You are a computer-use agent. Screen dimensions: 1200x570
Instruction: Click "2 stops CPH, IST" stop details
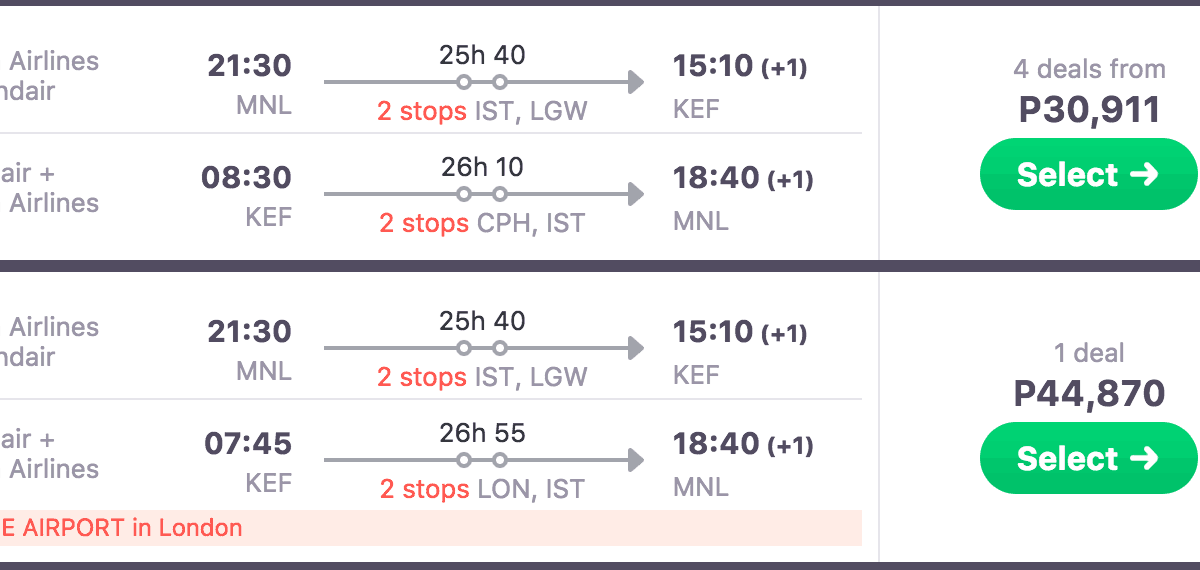point(482,223)
